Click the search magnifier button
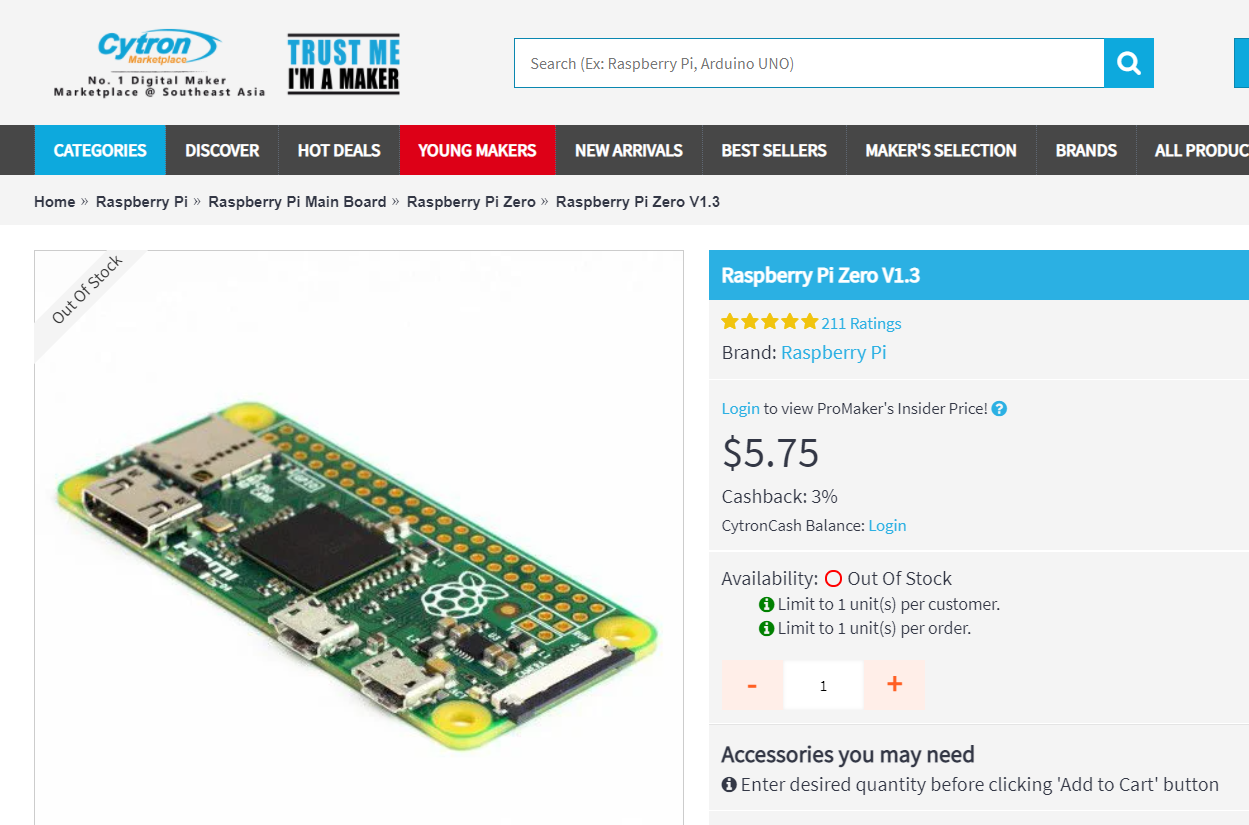 click(1129, 63)
